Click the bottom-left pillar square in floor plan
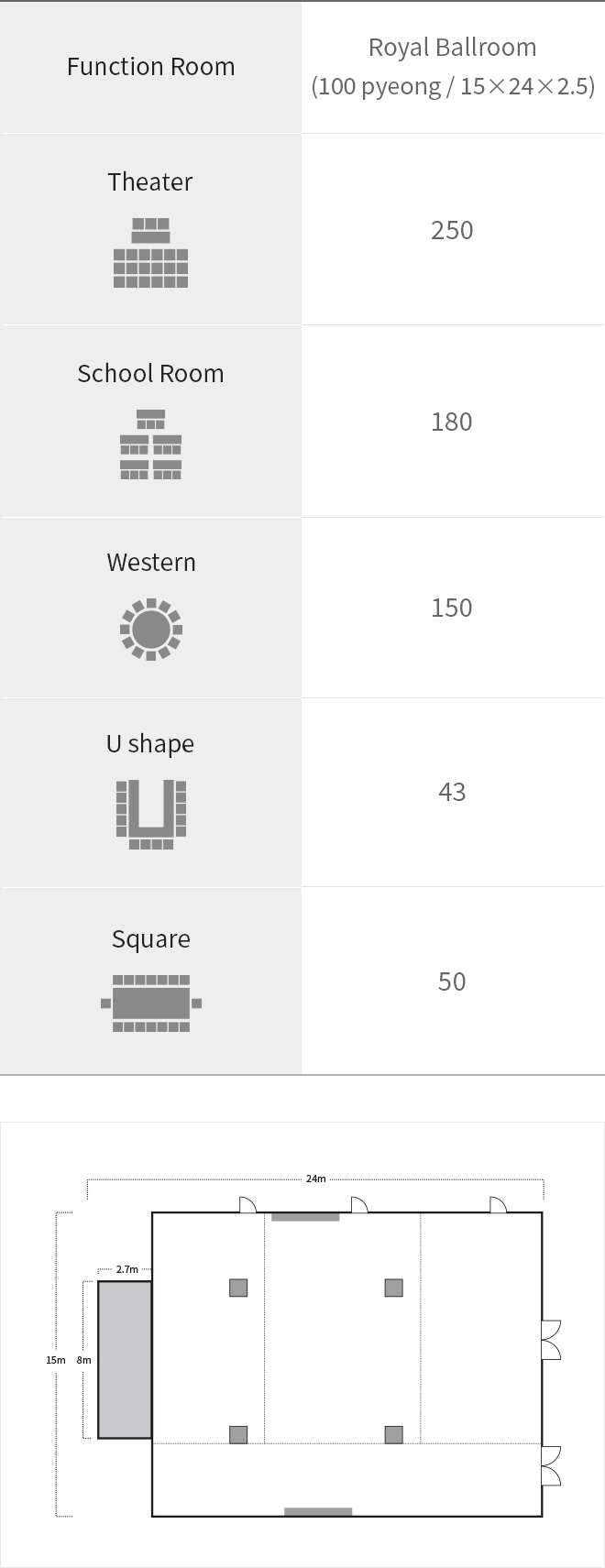605x1568 pixels. (238, 1434)
